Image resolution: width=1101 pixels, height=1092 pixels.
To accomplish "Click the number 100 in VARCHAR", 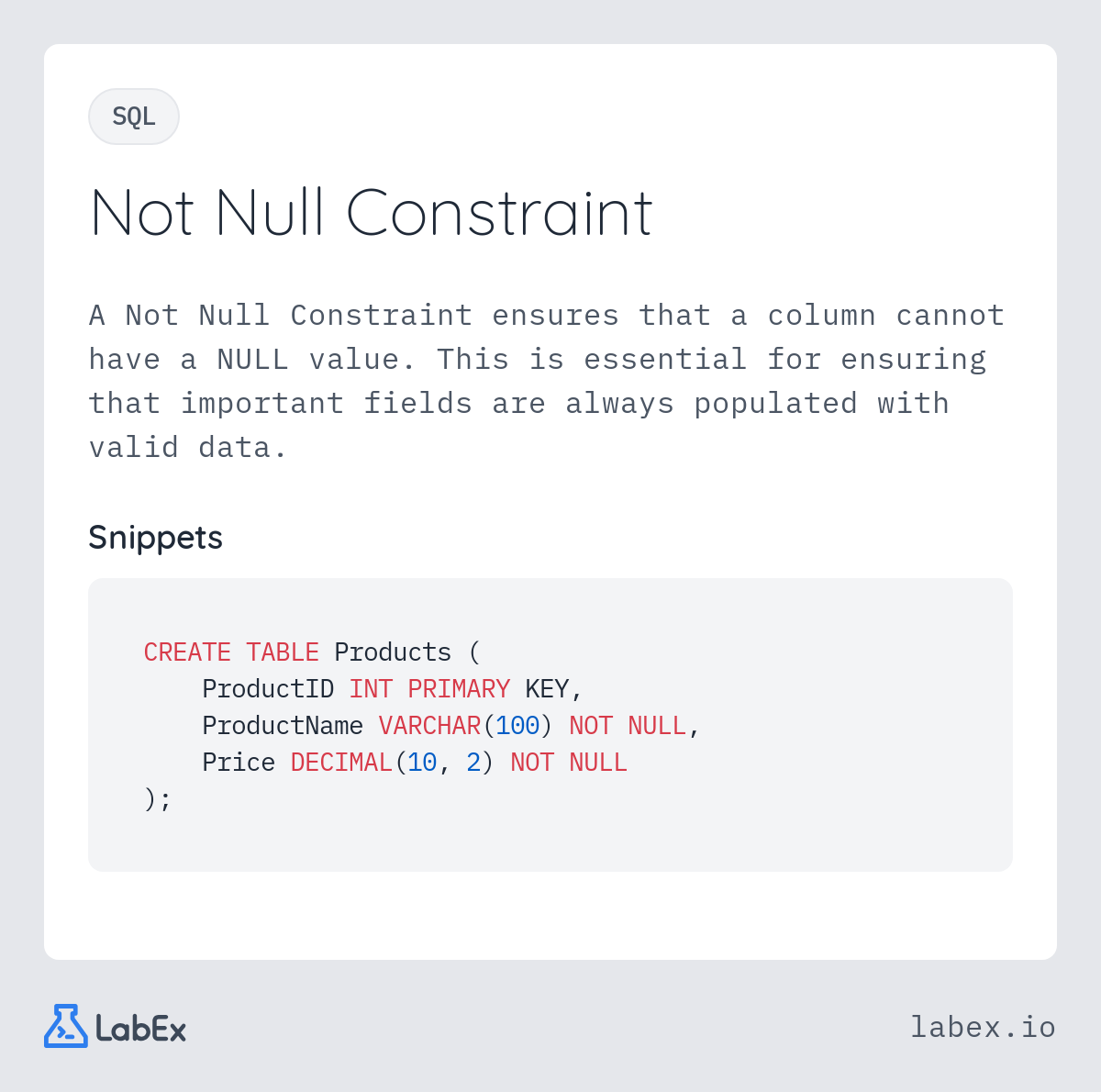I will point(517,726).
